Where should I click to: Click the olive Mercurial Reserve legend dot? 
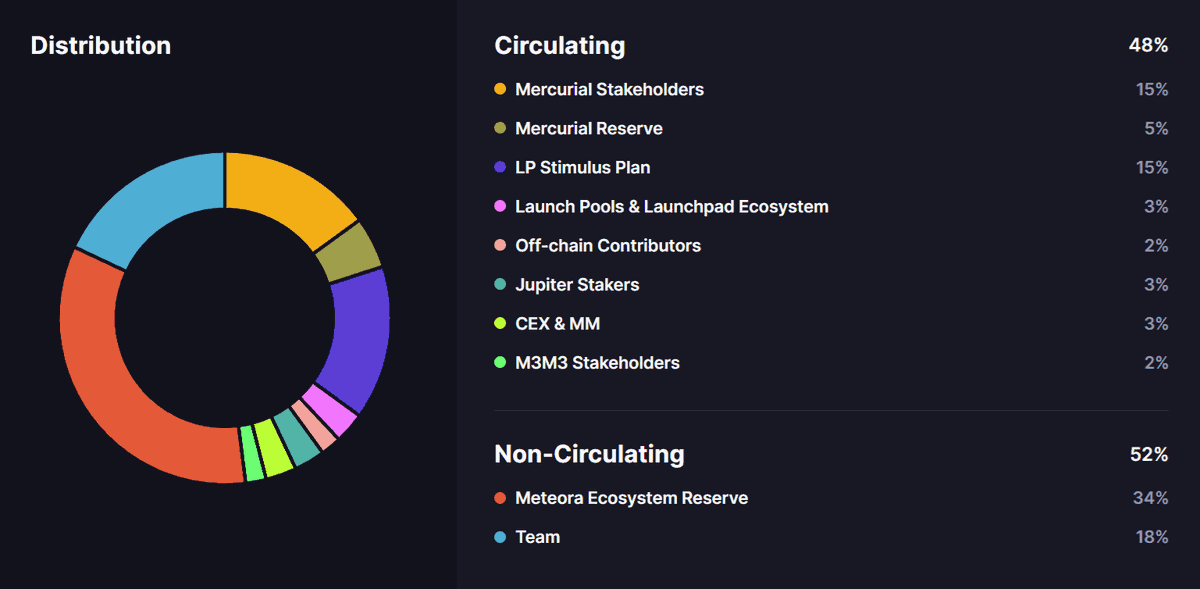(500, 129)
